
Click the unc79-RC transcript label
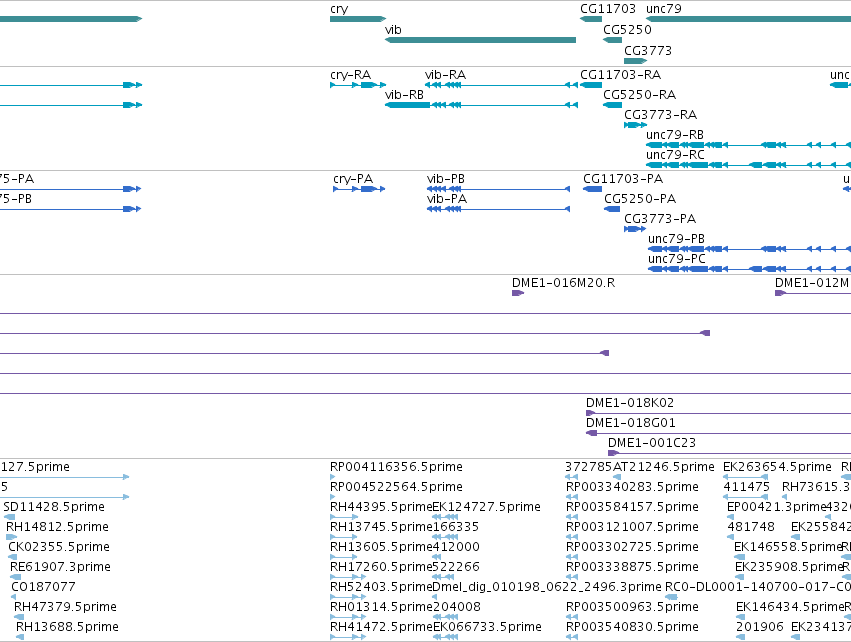[675, 155]
